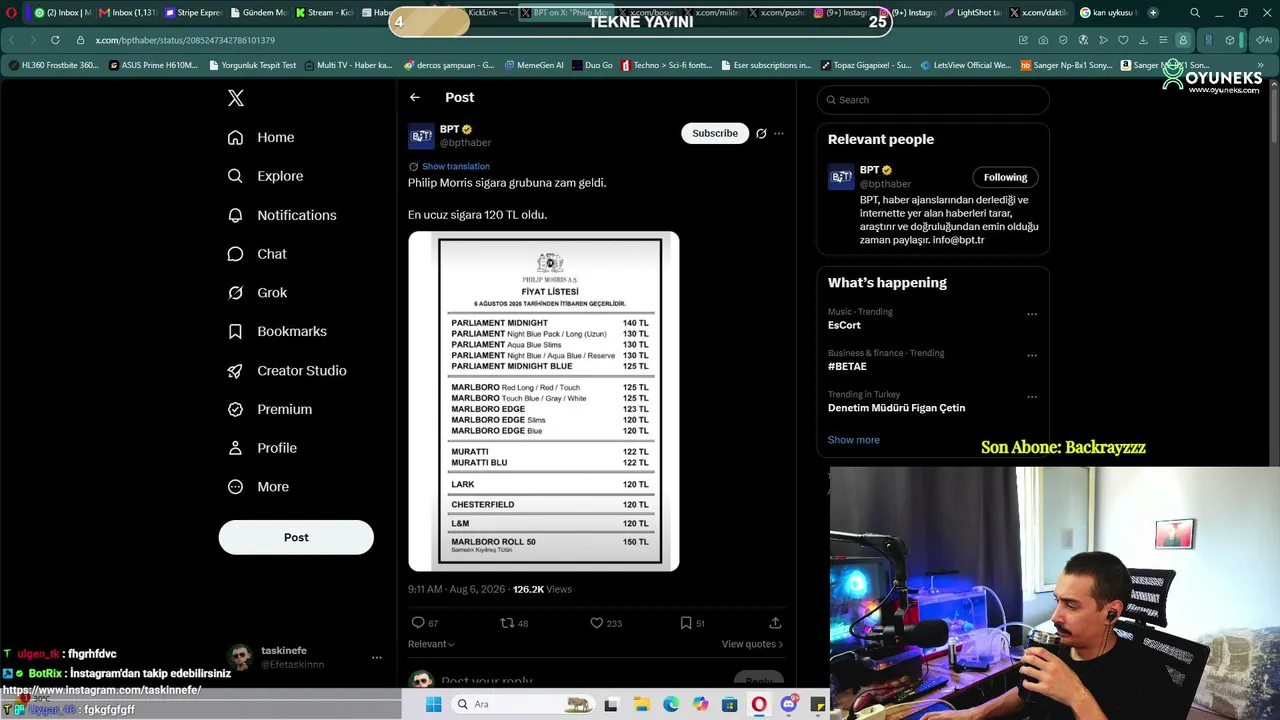Image resolution: width=1280 pixels, height=720 pixels.
Task: Click the X Search field
Action: [933, 100]
